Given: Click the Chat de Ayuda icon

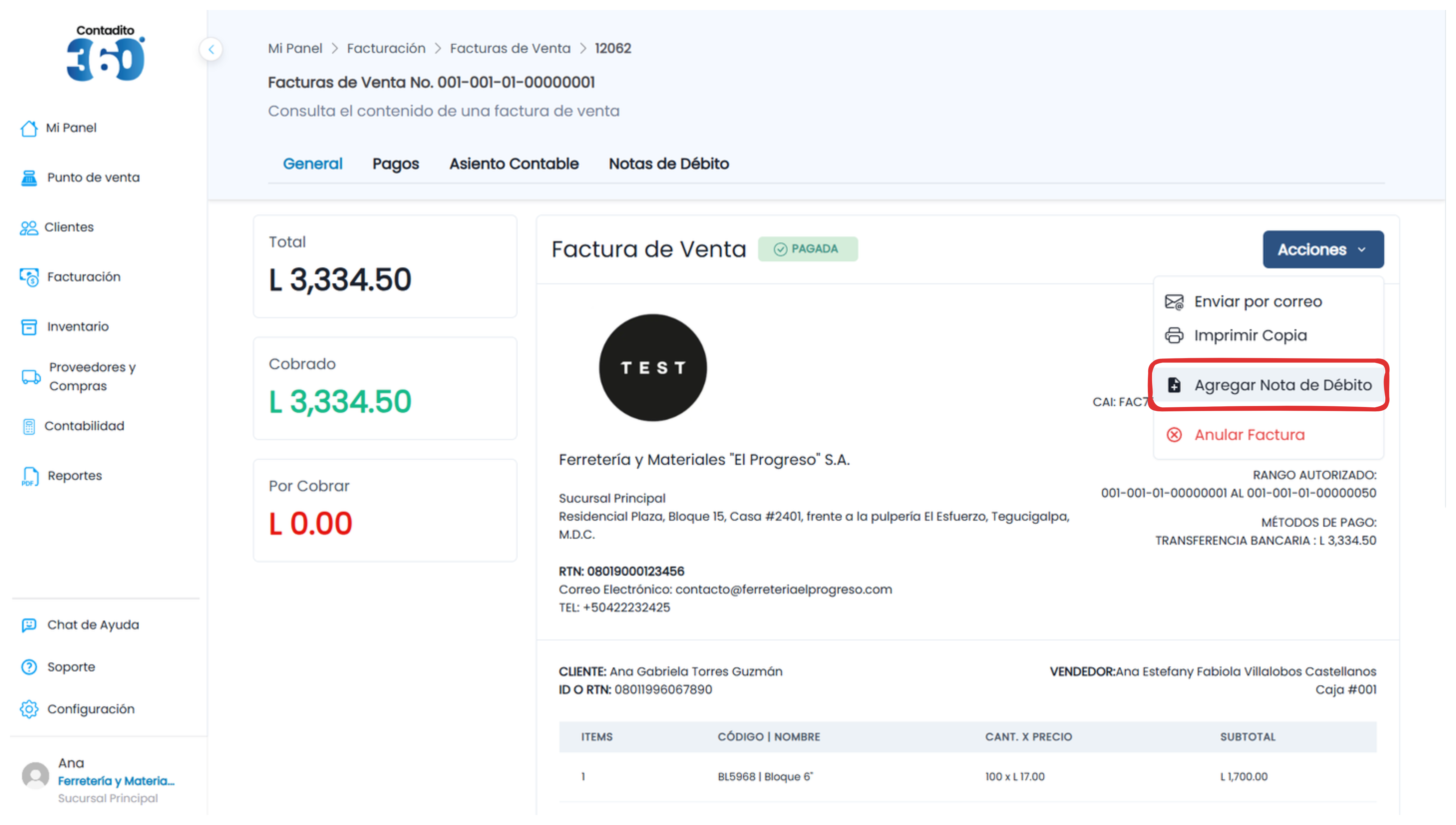Looking at the screenshot, I should pos(29,625).
